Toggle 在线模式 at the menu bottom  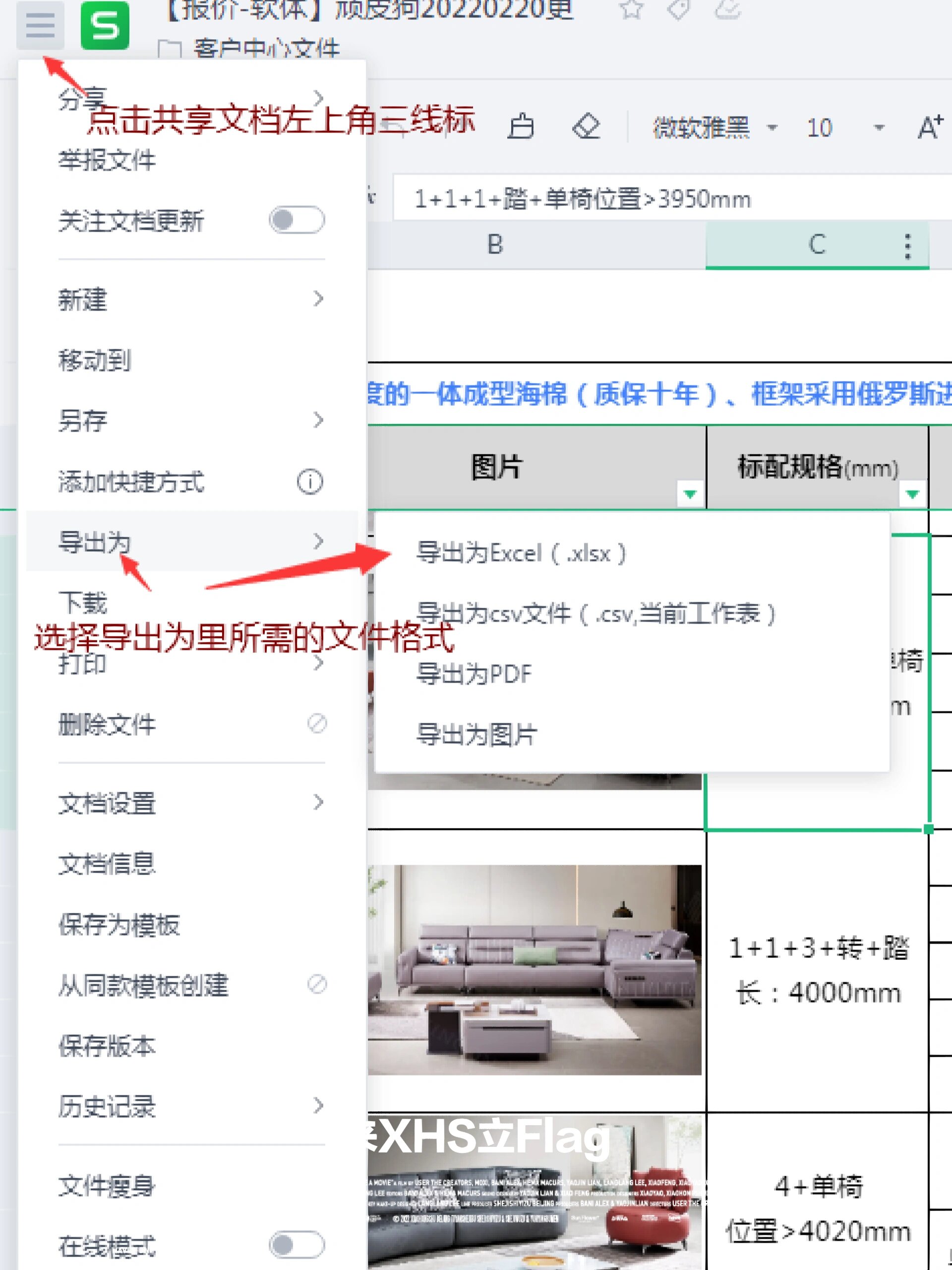coord(296,1245)
